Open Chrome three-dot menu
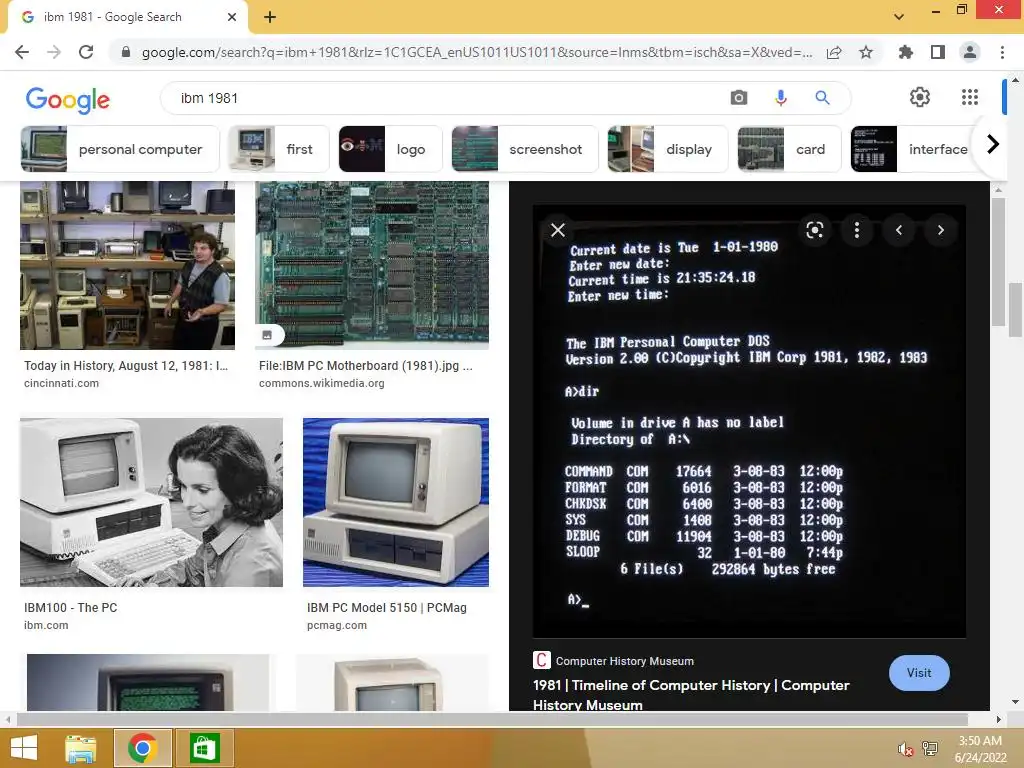The height and width of the screenshot is (768, 1024). coord(1002,52)
